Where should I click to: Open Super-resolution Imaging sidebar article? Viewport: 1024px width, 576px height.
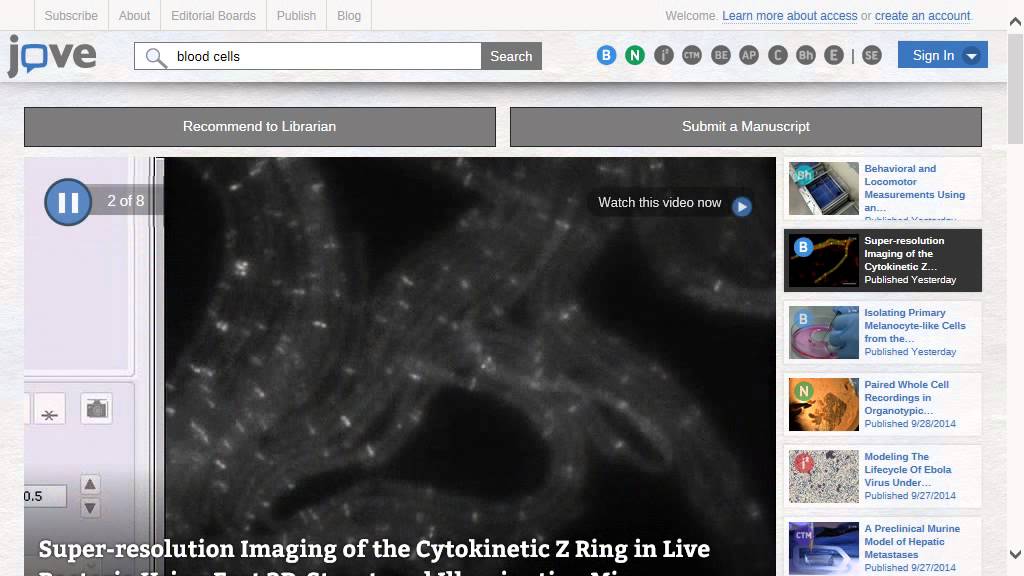[x=904, y=253]
